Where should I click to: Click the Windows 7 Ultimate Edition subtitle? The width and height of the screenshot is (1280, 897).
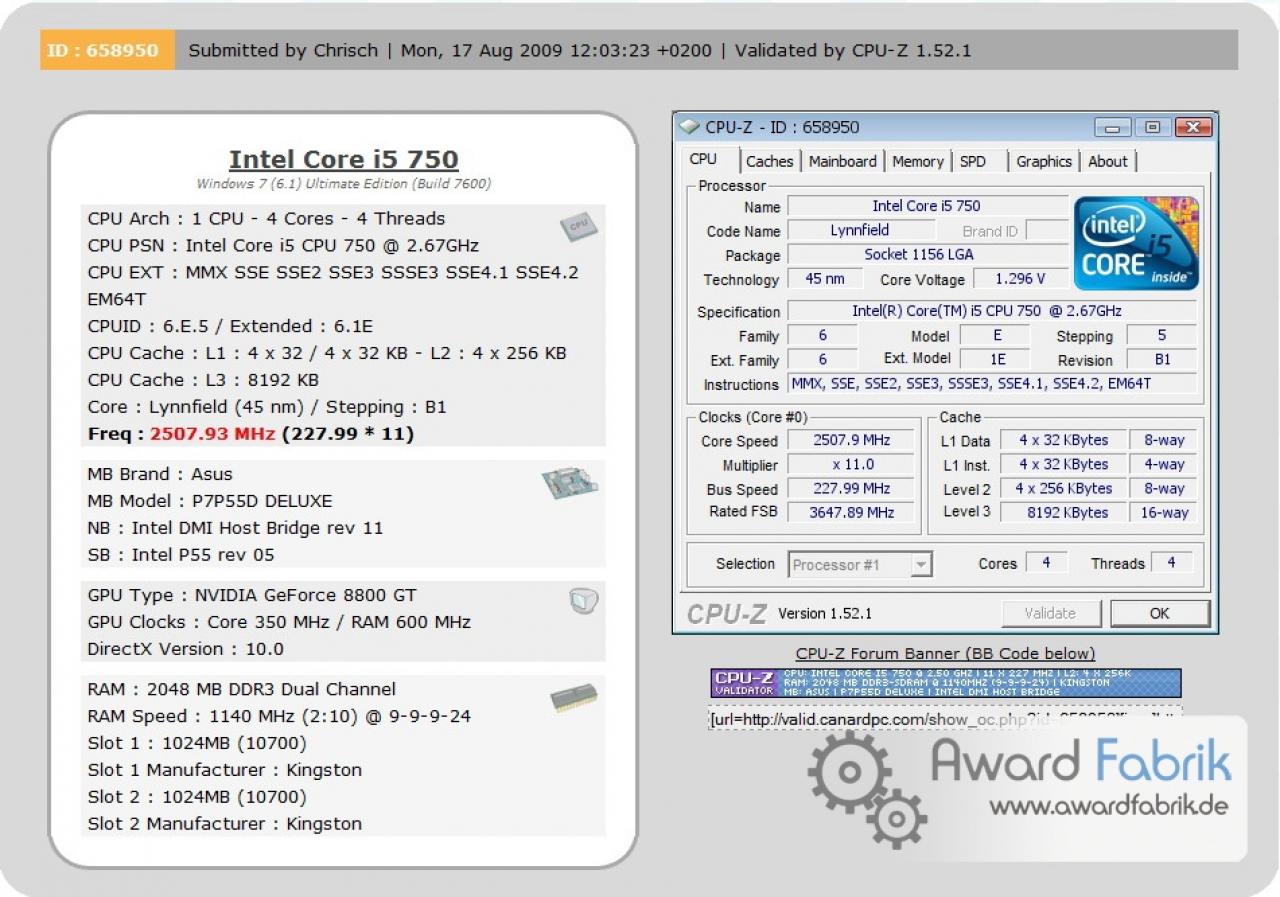click(344, 184)
